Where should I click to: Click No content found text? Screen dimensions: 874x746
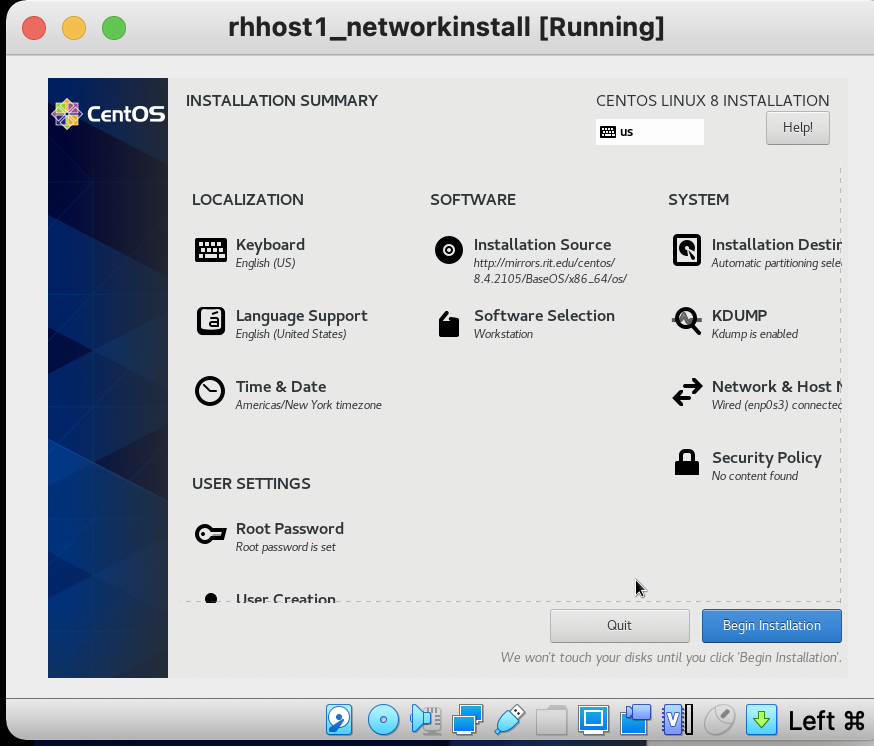[x=755, y=476]
